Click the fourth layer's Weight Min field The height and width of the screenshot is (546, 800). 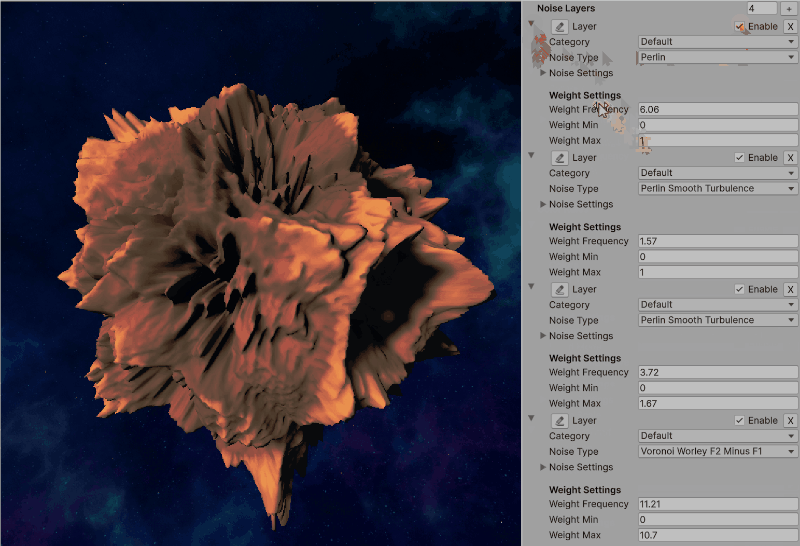(717, 519)
